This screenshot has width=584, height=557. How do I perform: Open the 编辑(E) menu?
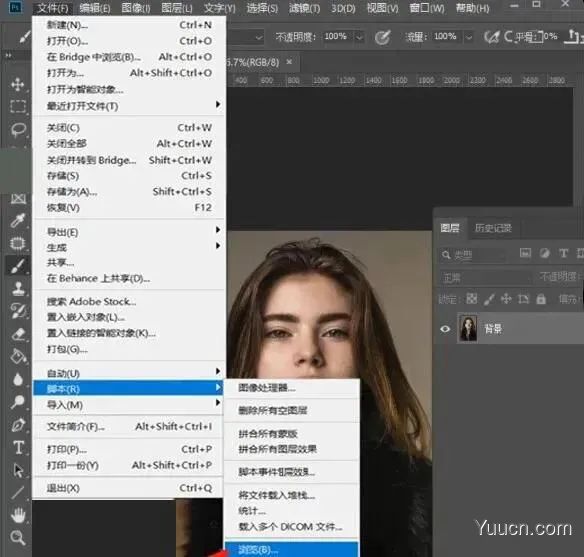coord(95,8)
